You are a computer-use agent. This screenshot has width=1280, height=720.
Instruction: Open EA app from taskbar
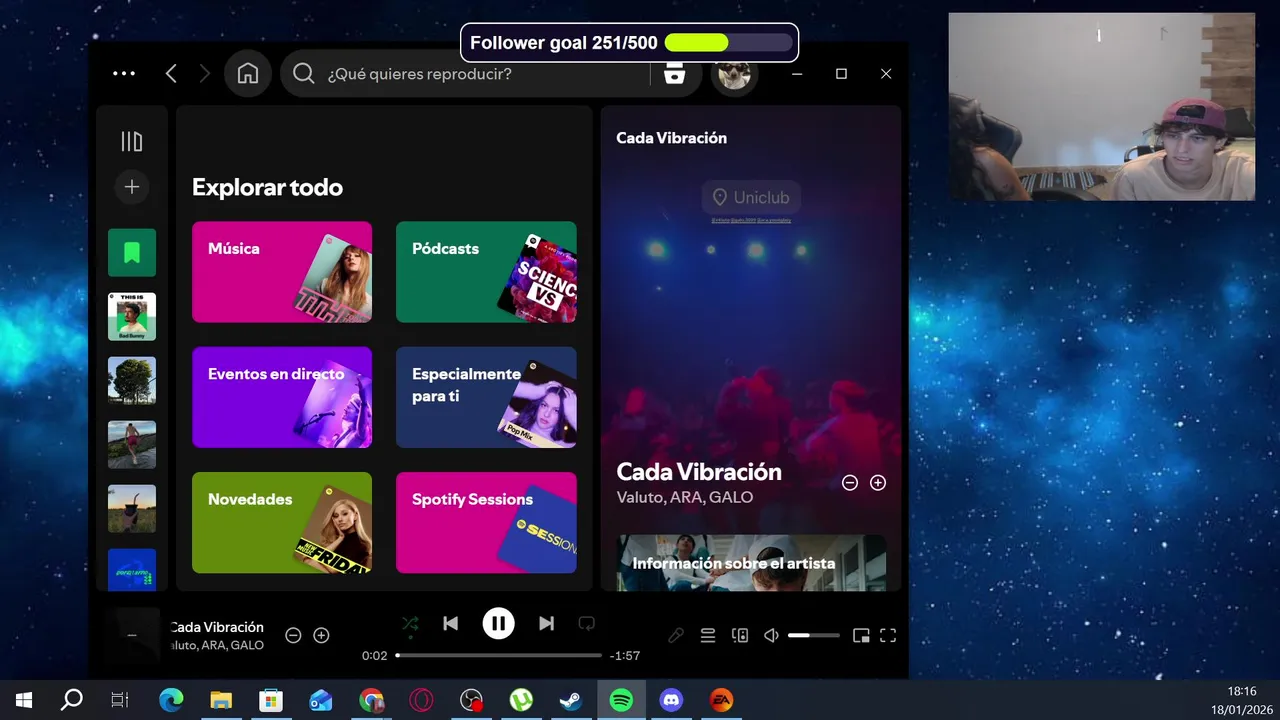[x=721, y=700]
